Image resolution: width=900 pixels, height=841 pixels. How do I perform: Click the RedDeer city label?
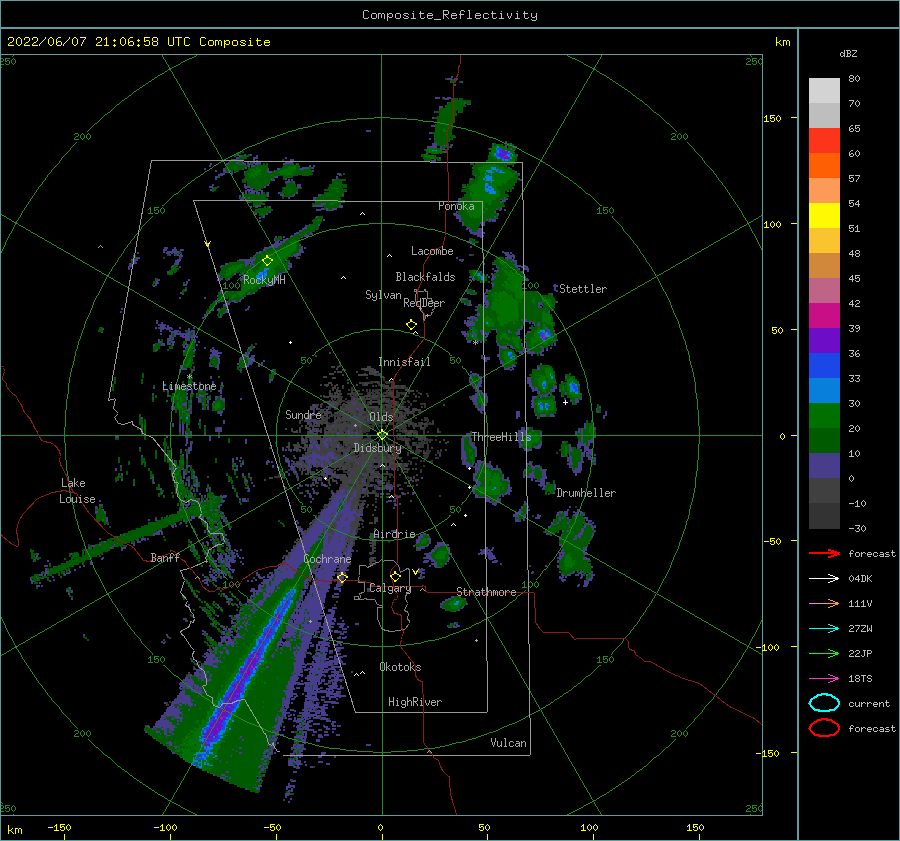(424, 303)
